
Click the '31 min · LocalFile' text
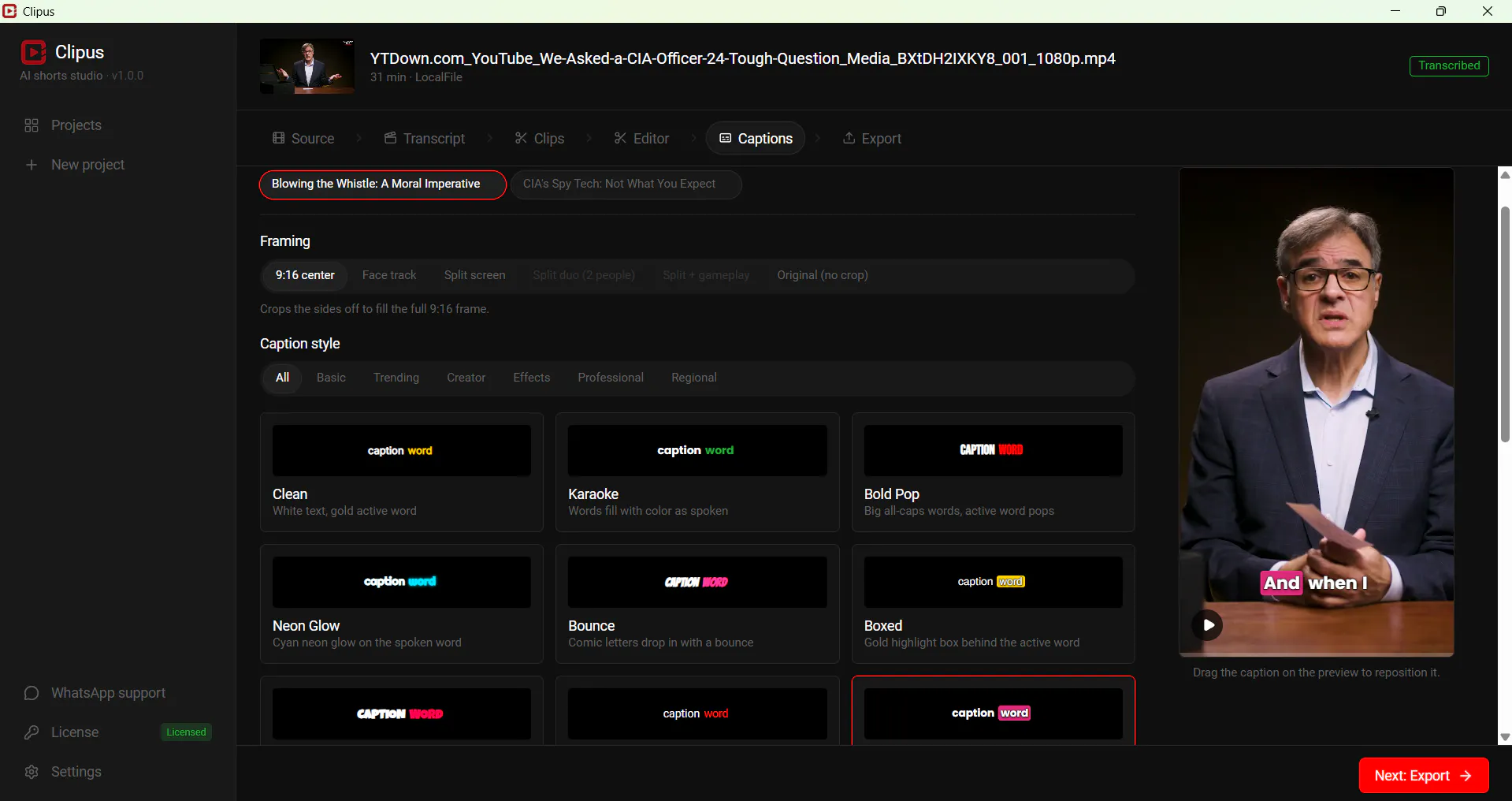[x=416, y=77]
